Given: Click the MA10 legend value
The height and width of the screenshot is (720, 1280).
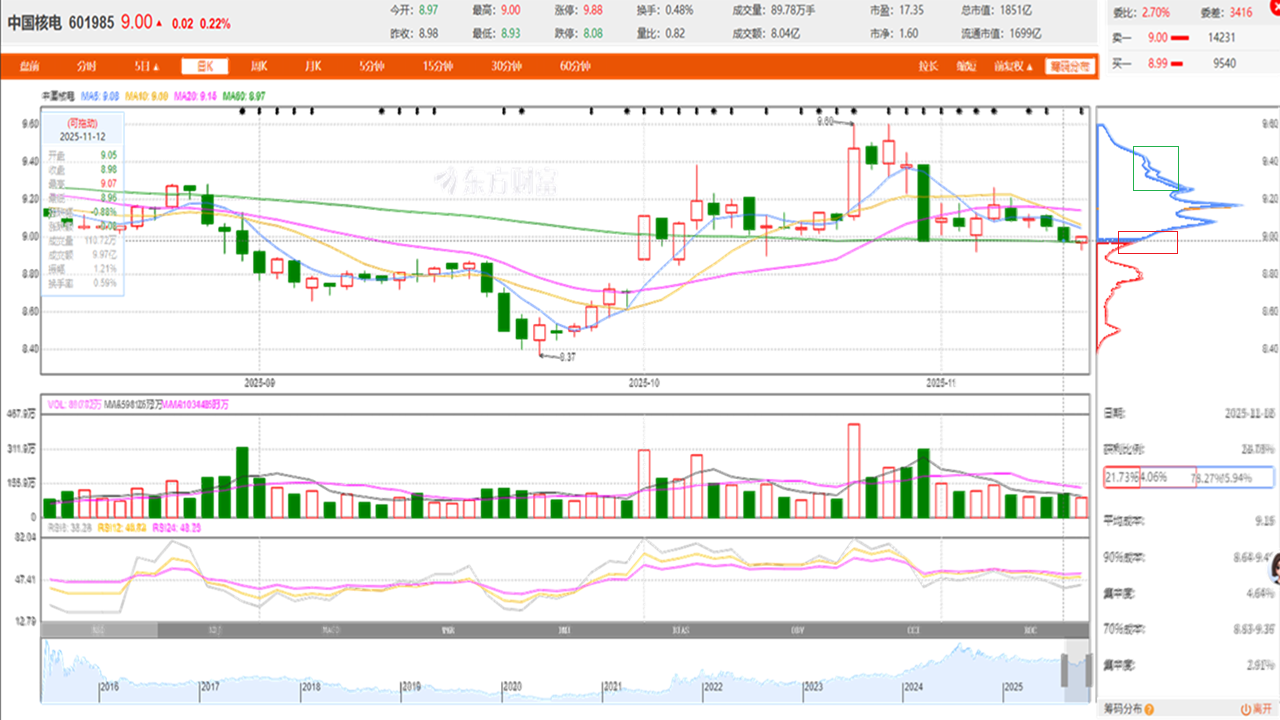Looking at the screenshot, I should pyautogui.click(x=147, y=96).
